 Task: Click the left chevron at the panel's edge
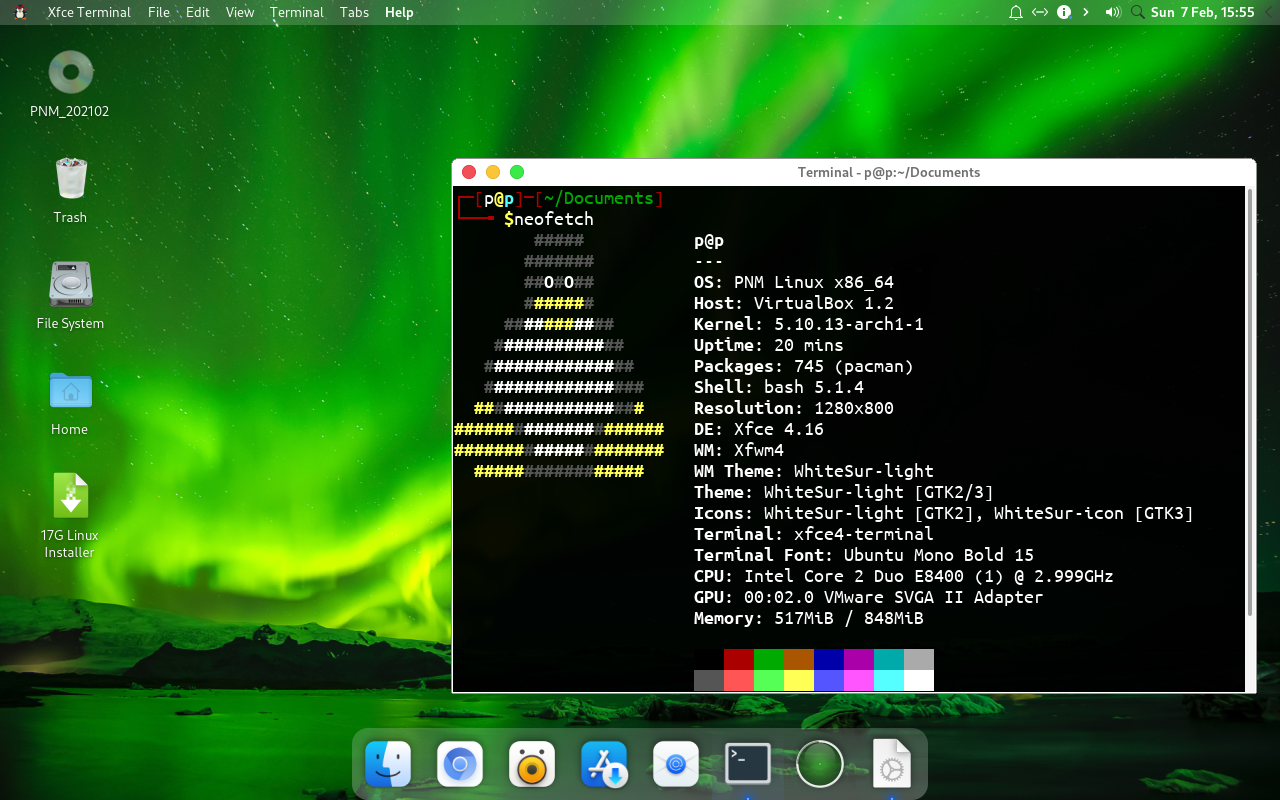point(1269,12)
